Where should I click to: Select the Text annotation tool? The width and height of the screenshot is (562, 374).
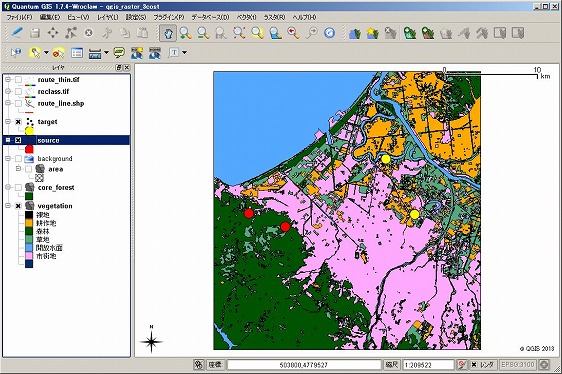tap(174, 53)
